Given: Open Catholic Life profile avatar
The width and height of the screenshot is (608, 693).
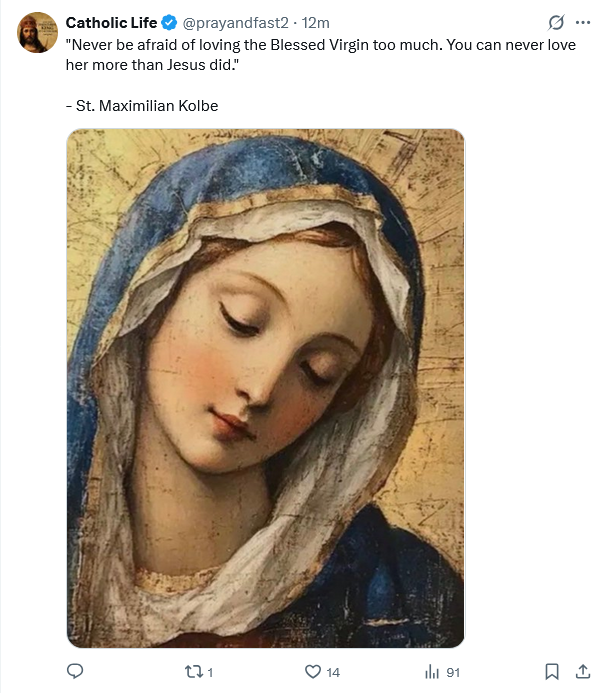Looking at the screenshot, I should tap(37, 32).
